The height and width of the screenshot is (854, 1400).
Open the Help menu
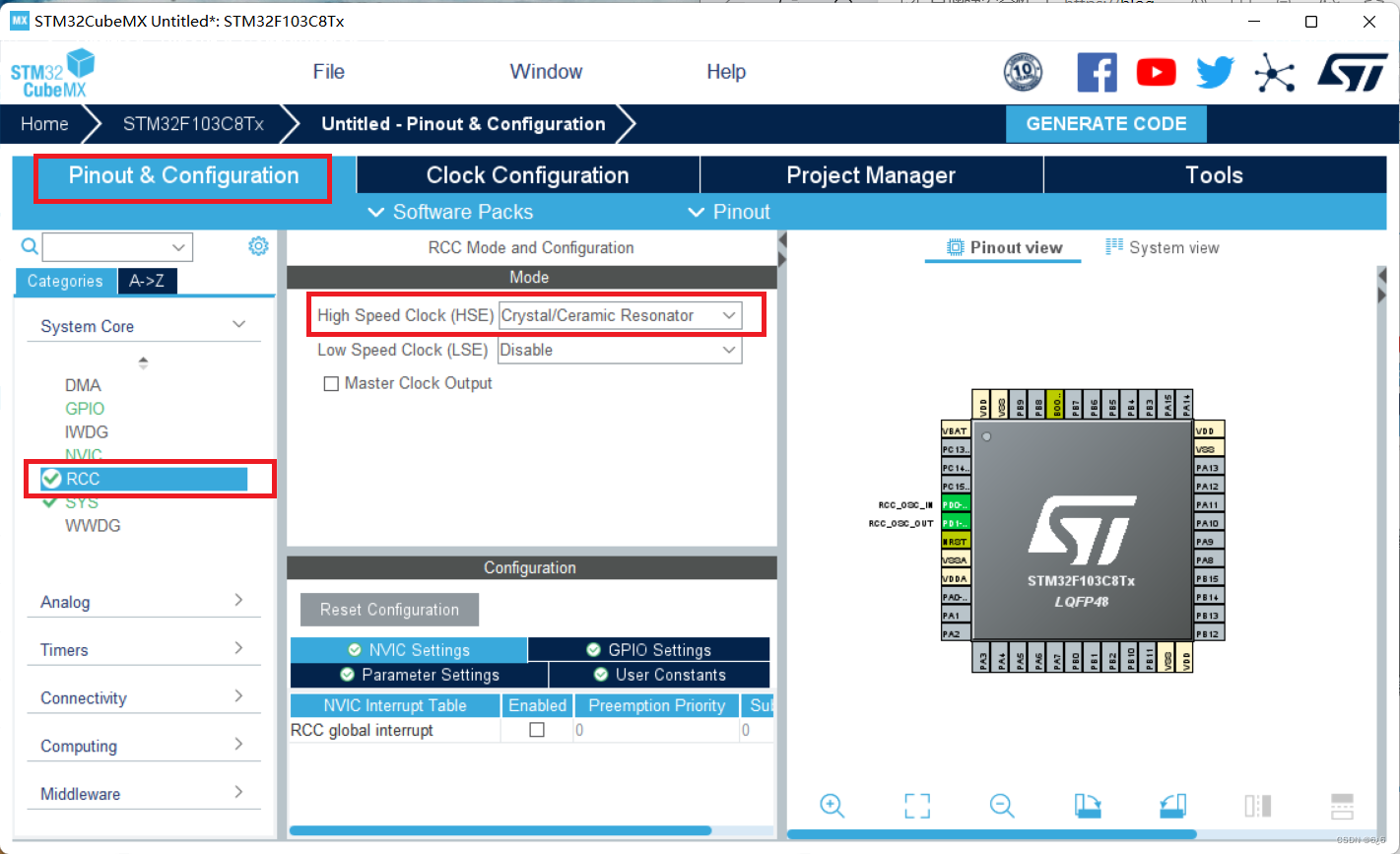point(726,72)
